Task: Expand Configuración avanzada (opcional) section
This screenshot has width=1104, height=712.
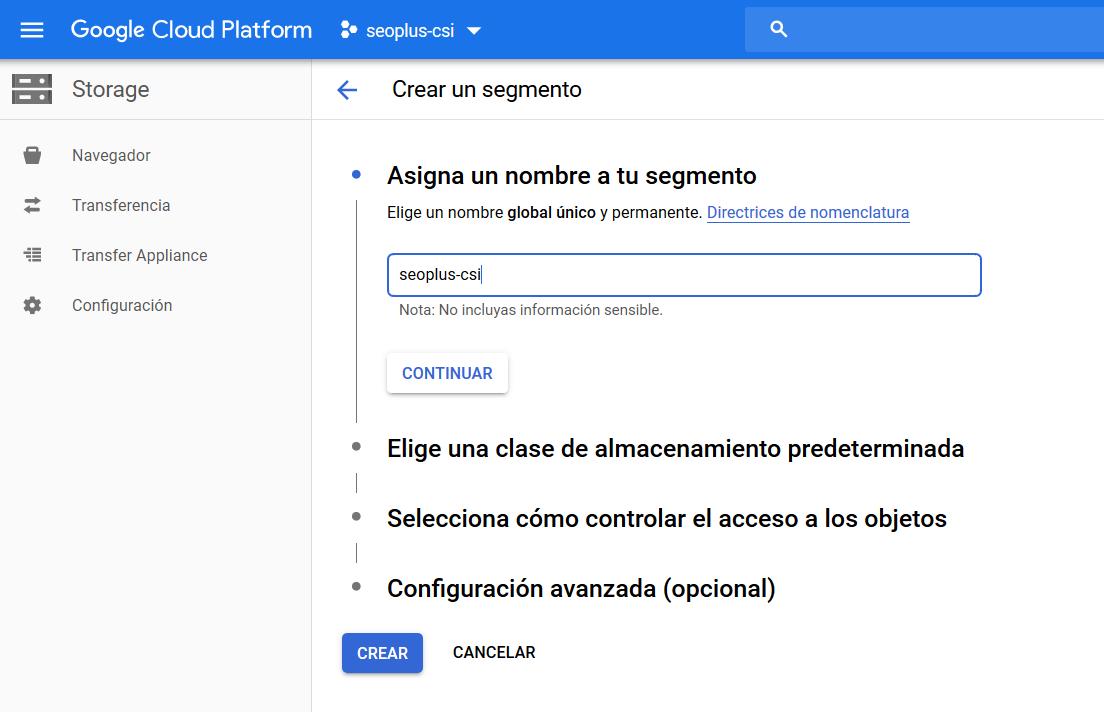Action: (581, 589)
